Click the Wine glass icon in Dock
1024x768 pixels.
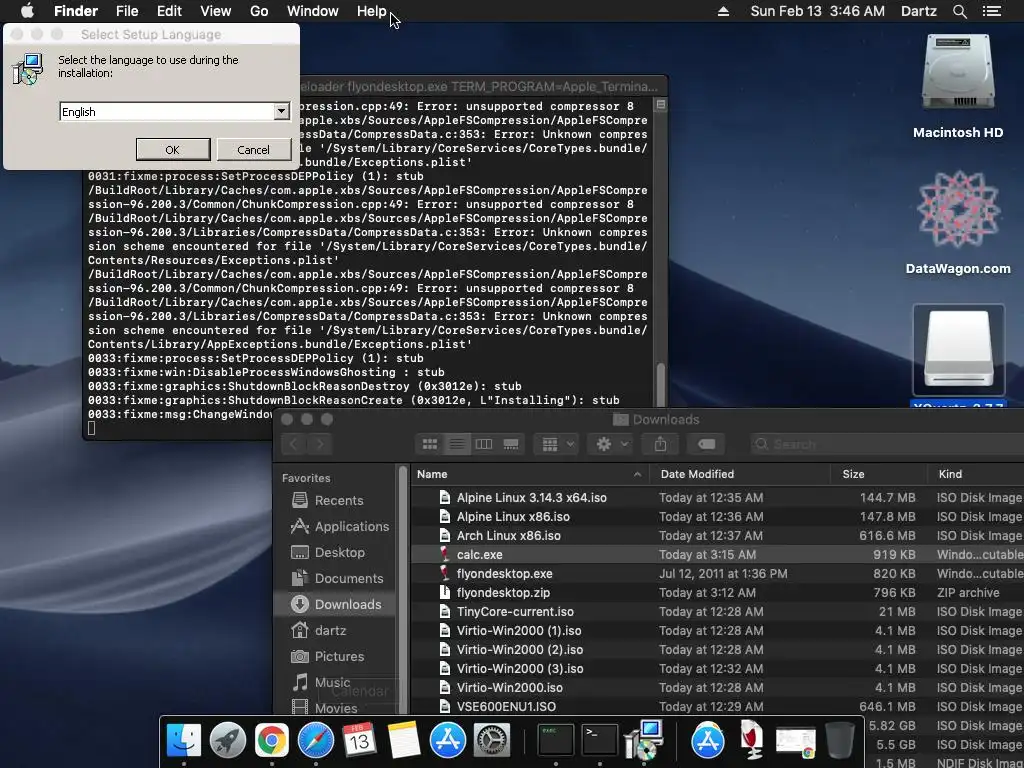coord(752,740)
